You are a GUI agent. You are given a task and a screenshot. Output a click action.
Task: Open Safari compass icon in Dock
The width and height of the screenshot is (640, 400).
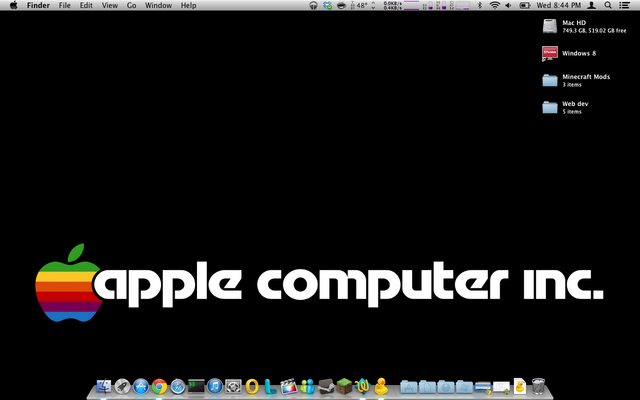click(x=178, y=386)
